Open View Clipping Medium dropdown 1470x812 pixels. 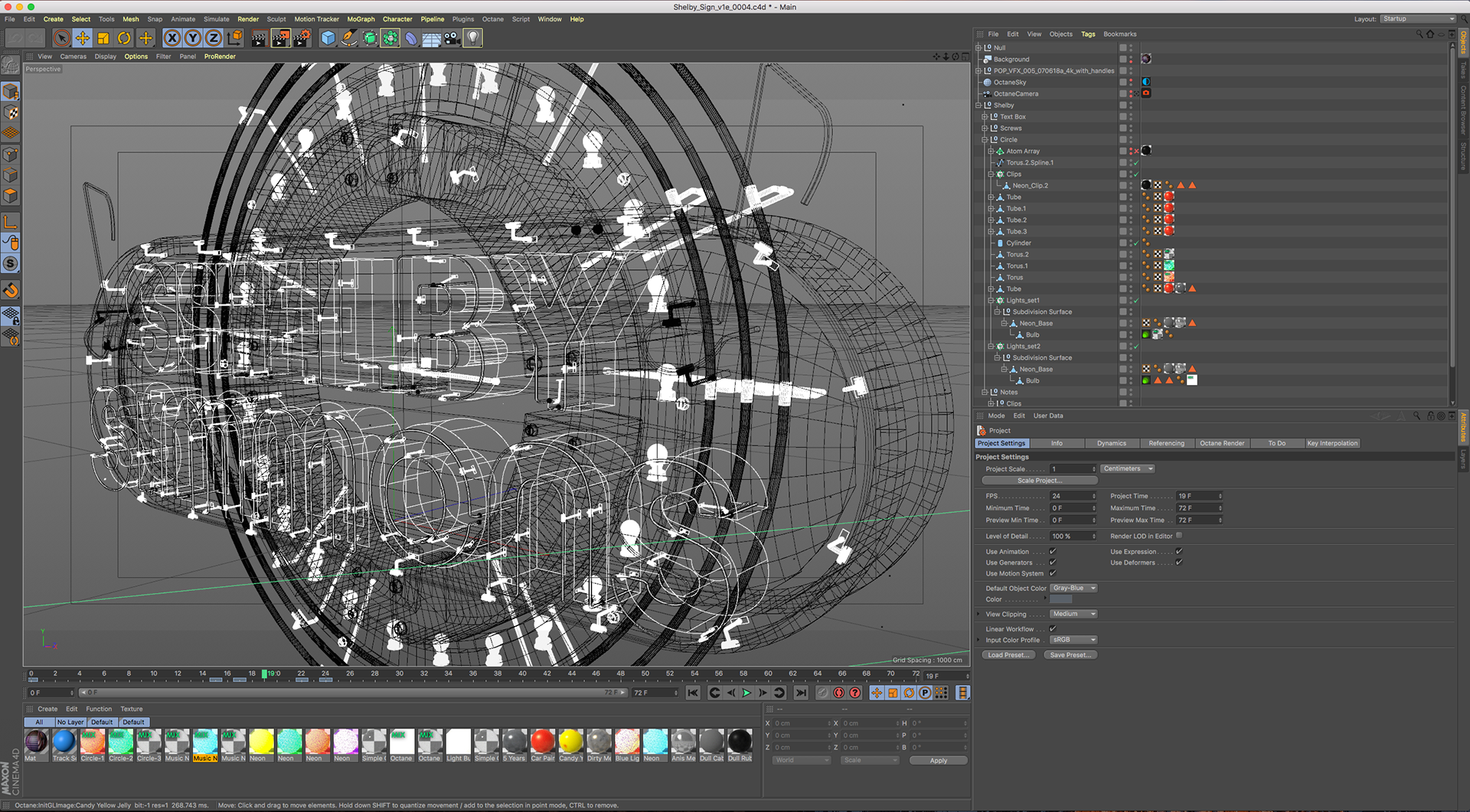point(1073,614)
